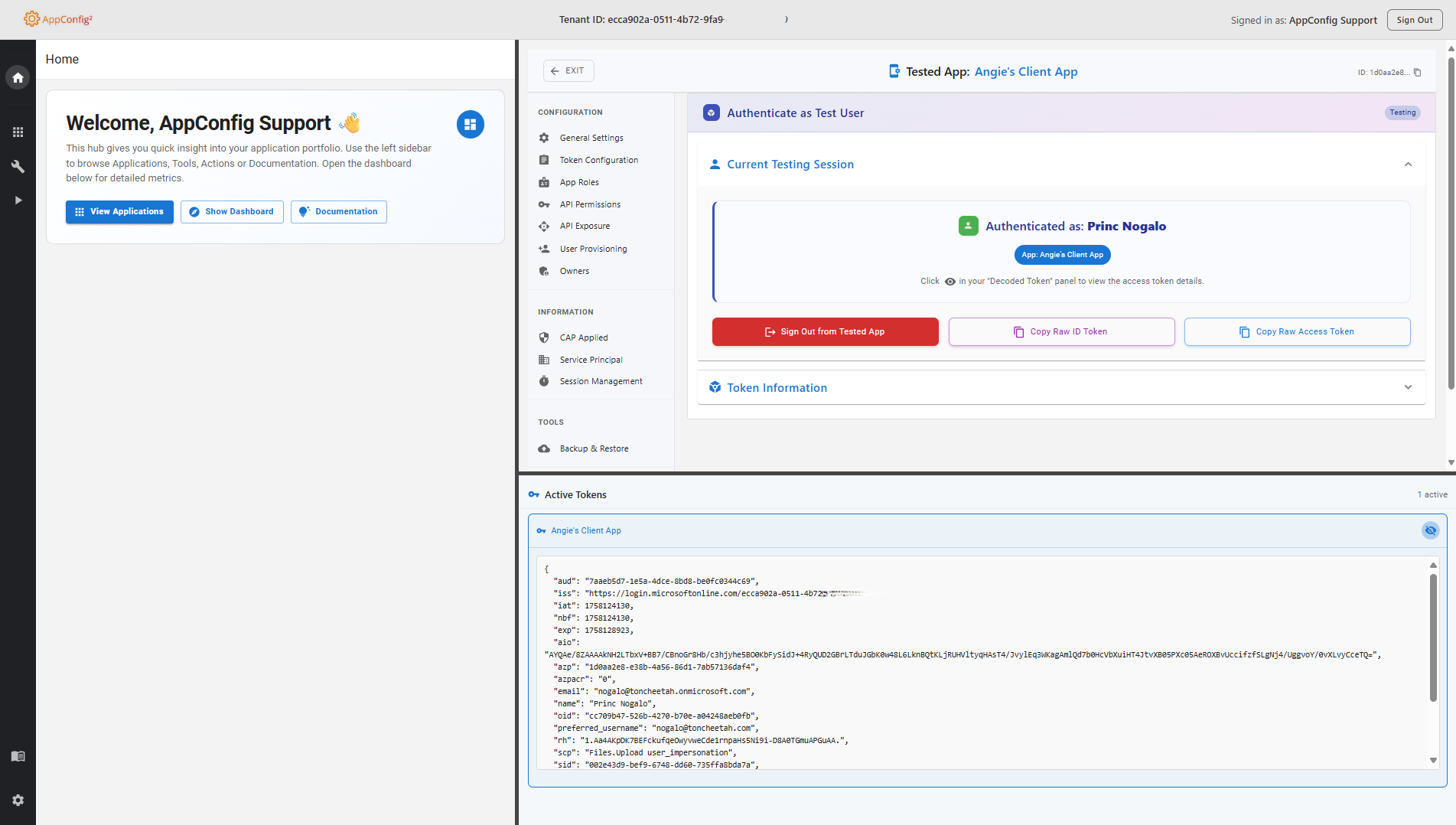Viewport: 1456px width, 825px height.
Task: Click Sign Out from Tested App
Action: 825,331
